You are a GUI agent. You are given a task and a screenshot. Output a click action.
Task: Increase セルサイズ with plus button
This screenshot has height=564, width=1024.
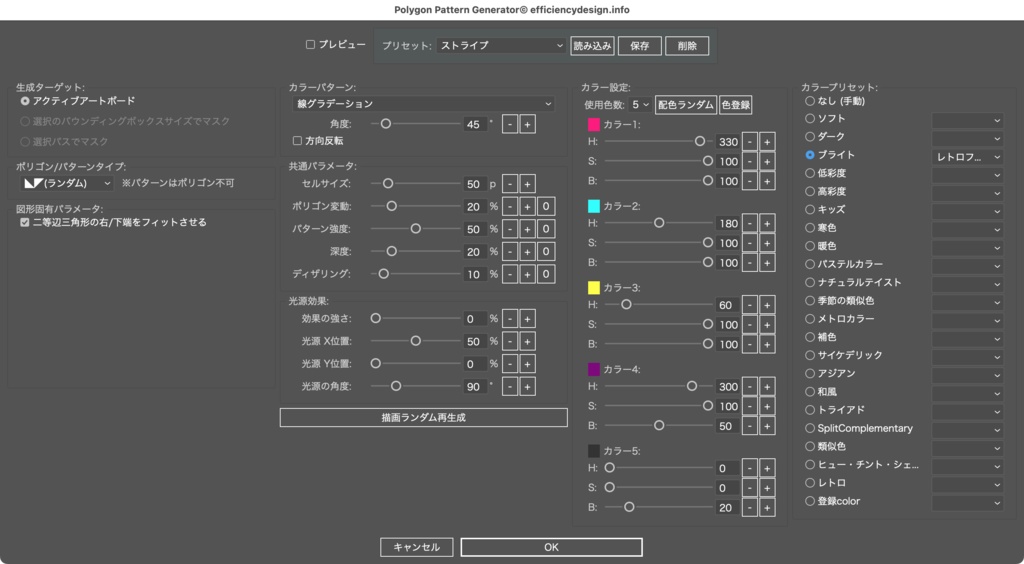(x=527, y=184)
